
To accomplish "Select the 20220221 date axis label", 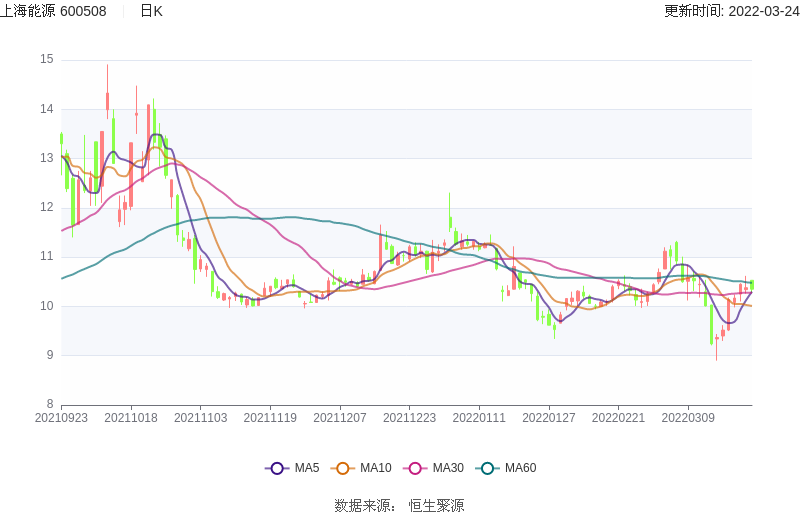I will 618,418.
